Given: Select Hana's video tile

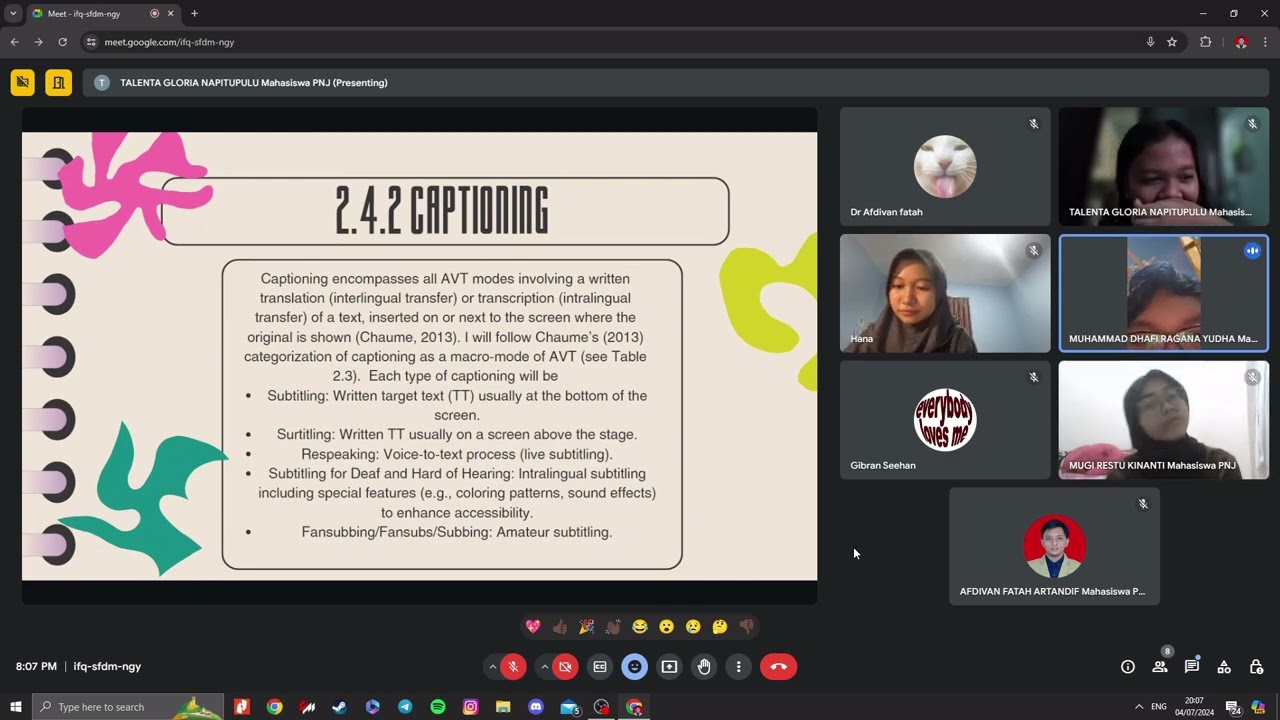Looking at the screenshot, I should coord(945,293).
